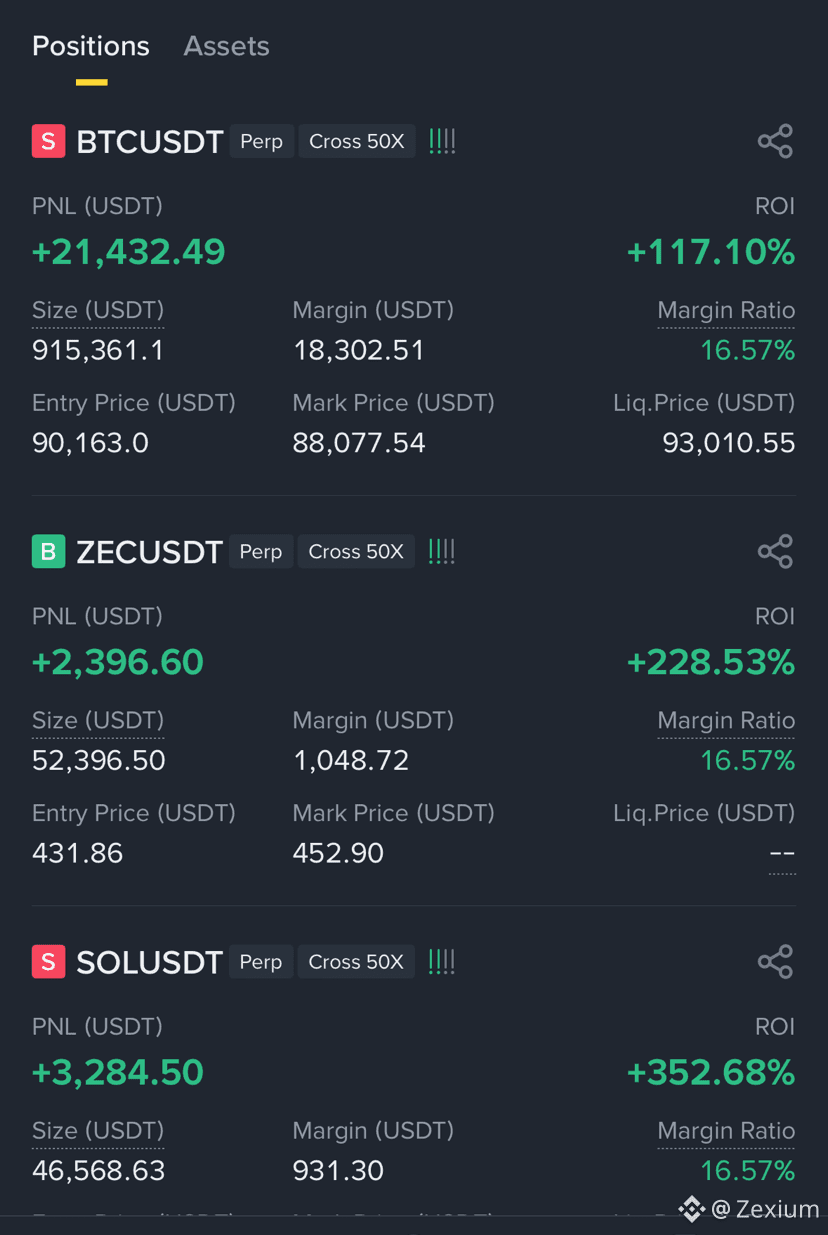Show the BTCUSDT Margin Ratio explanation
The height and width of the screenshot is (1235, 828).
[726, 311]
